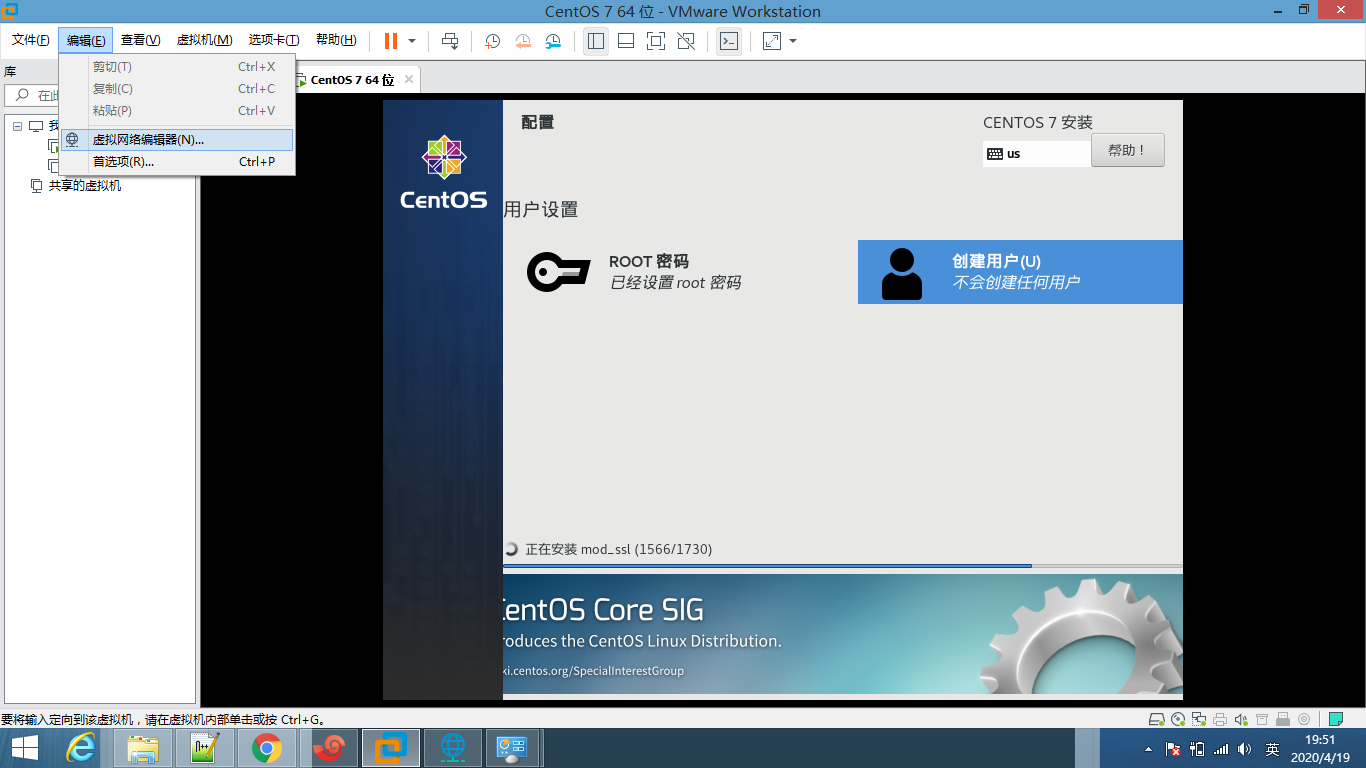Select 首选项(R)... menu entry
The image size is (1366, 768).
(177, 162)
